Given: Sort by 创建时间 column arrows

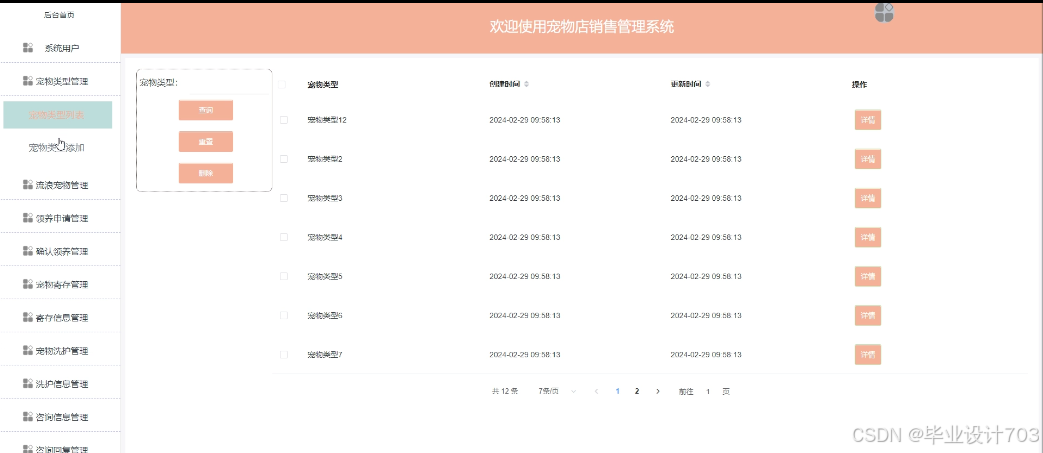Looking at the screenshot, I should [527, 84].
